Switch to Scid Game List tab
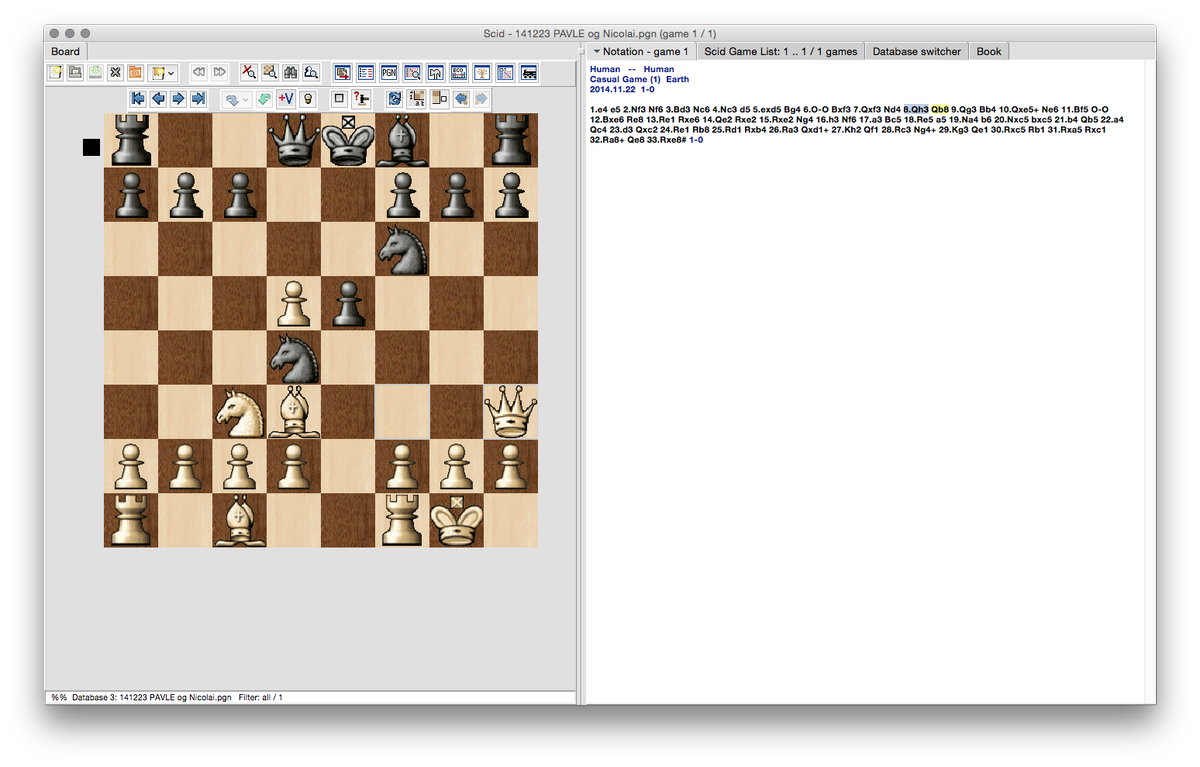Viewport: 1200px width, 767px height. click(781, 51)
